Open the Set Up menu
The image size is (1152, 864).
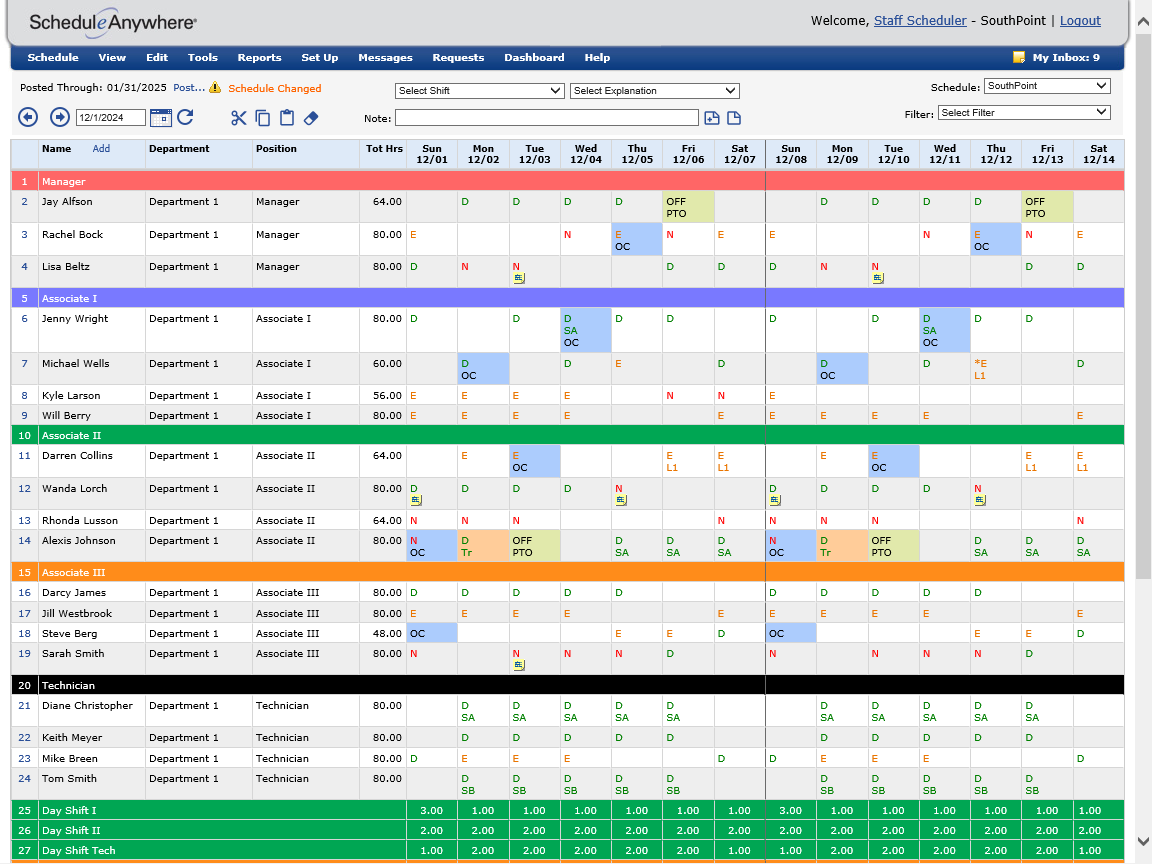point(319,57)
